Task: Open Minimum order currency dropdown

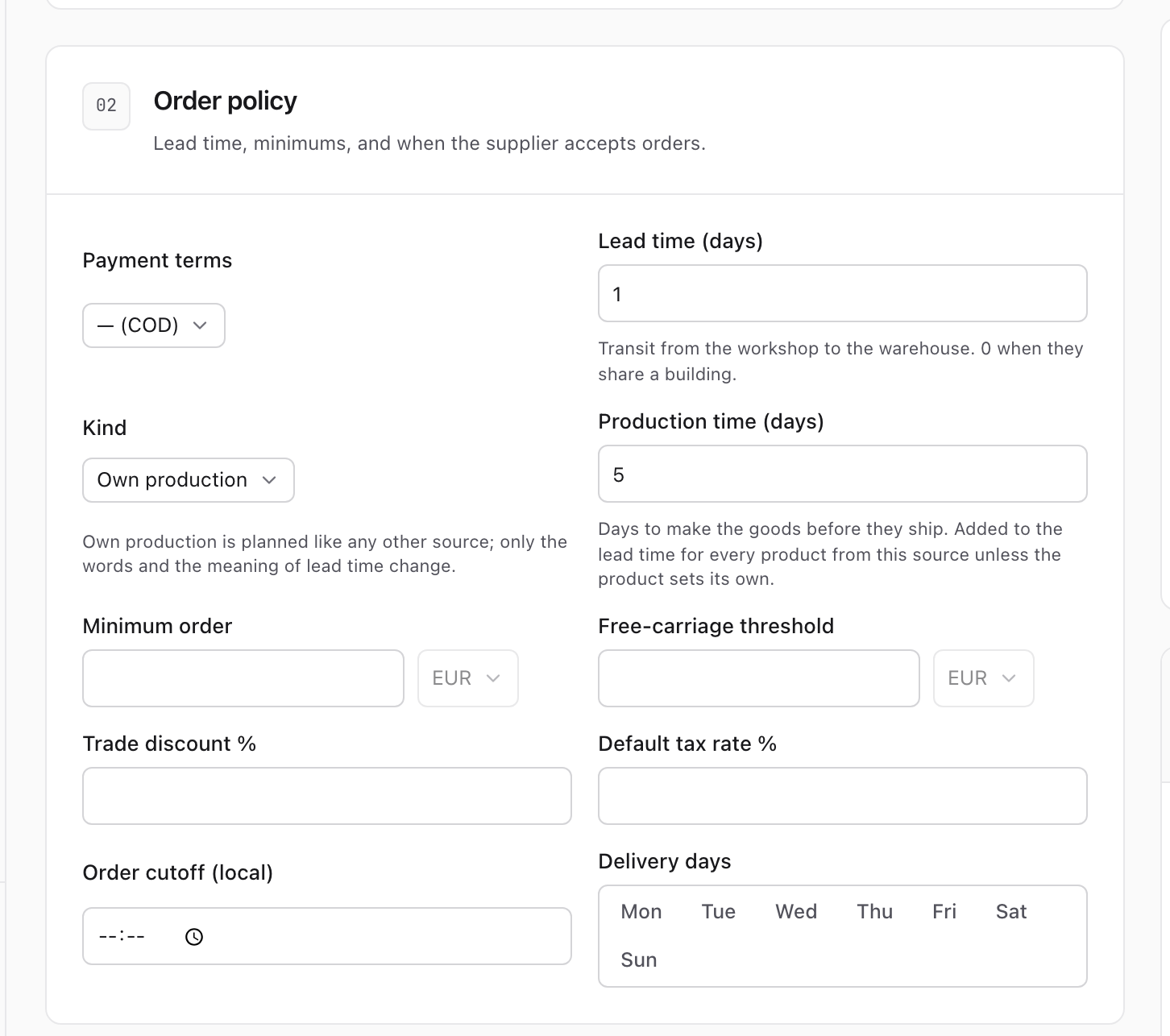Action: [x=468, y=678]
